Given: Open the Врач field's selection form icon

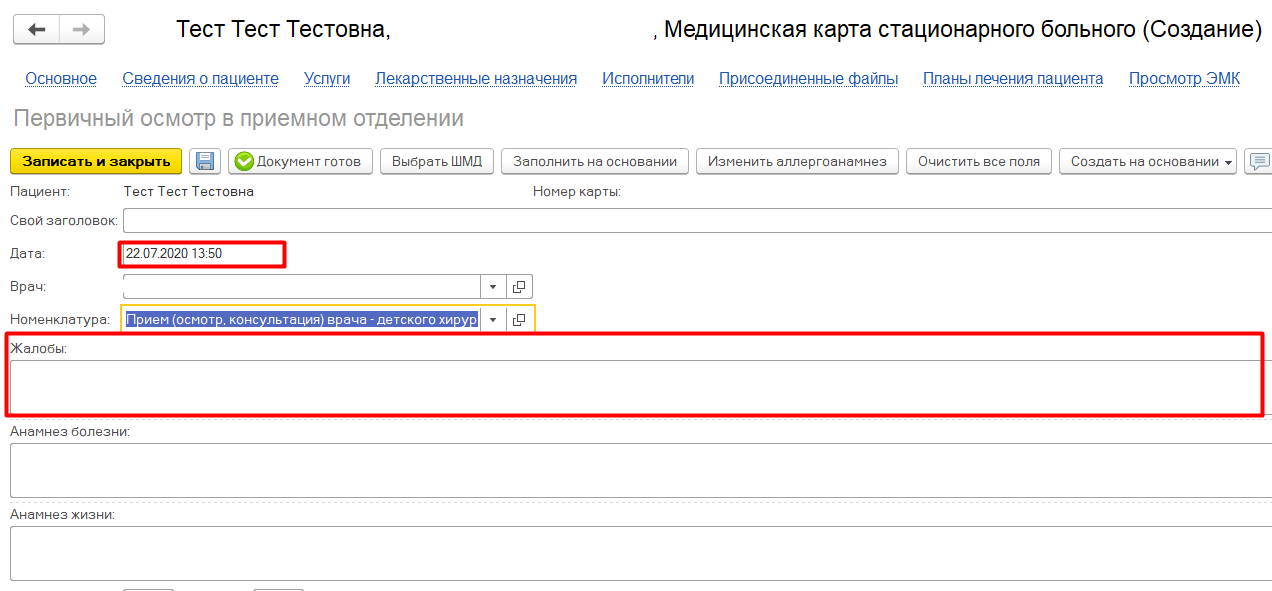Looking at the screenshot, I should (519, 287).
